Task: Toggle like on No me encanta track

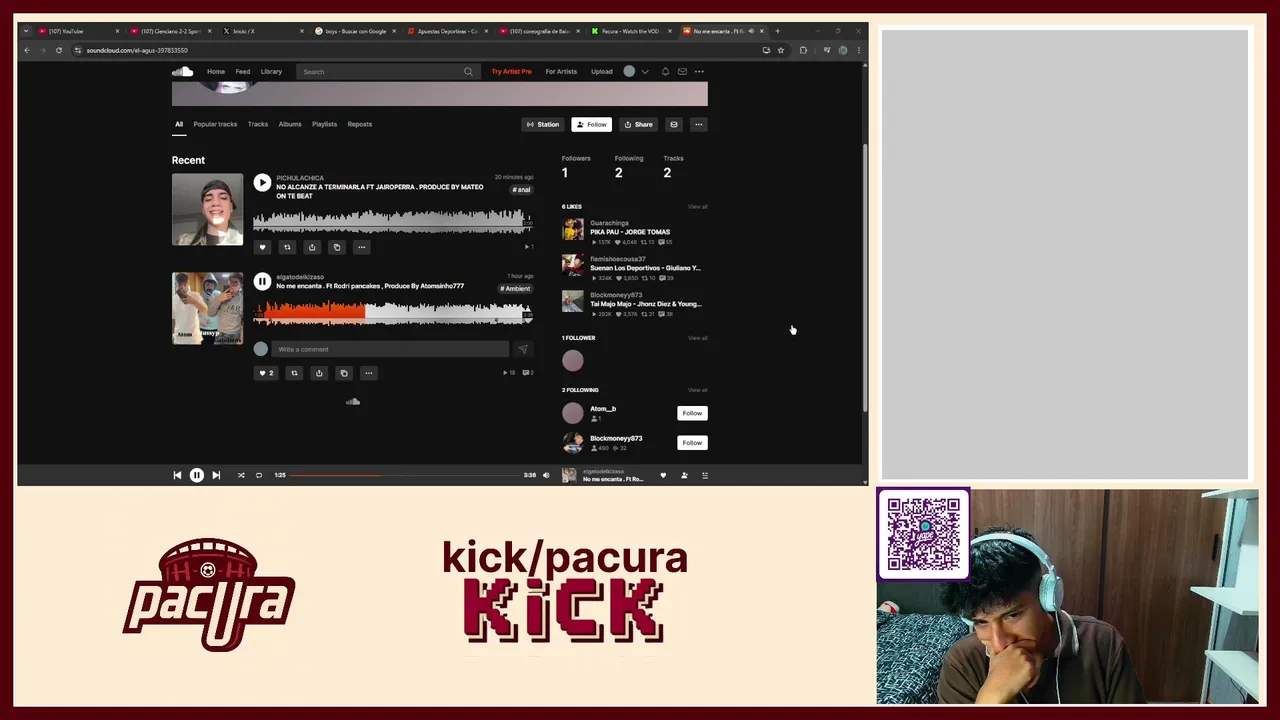Action: click(266, 373)
